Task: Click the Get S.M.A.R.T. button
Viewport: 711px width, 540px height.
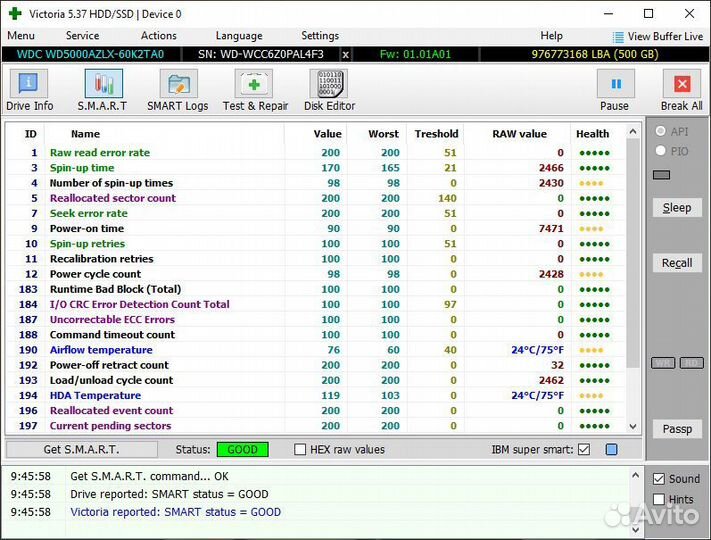Action: [82, 449]
